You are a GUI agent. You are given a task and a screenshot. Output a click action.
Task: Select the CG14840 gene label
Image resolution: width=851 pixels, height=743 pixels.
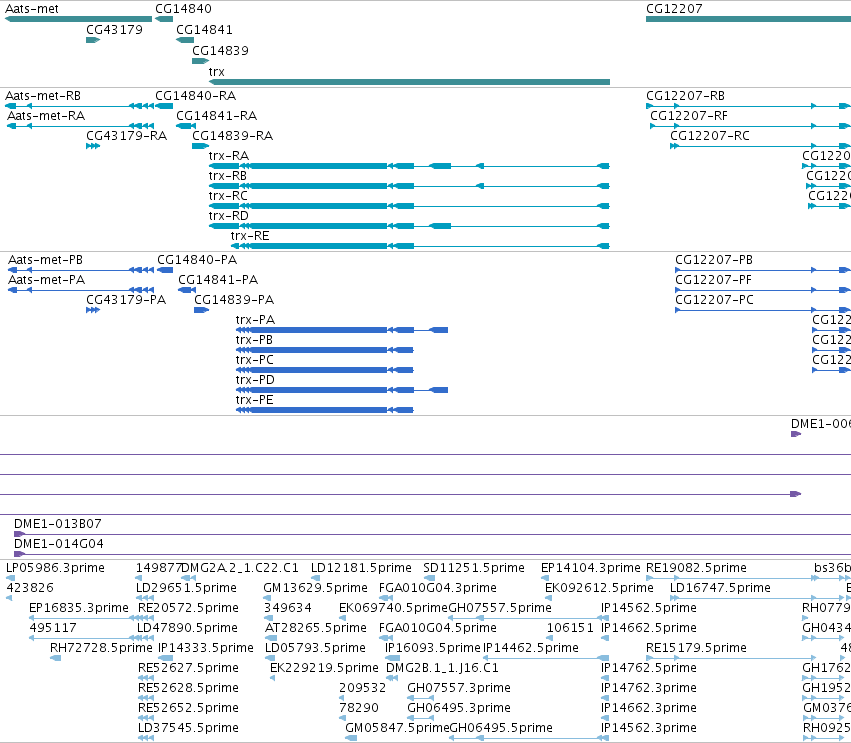tap(183, 9)
